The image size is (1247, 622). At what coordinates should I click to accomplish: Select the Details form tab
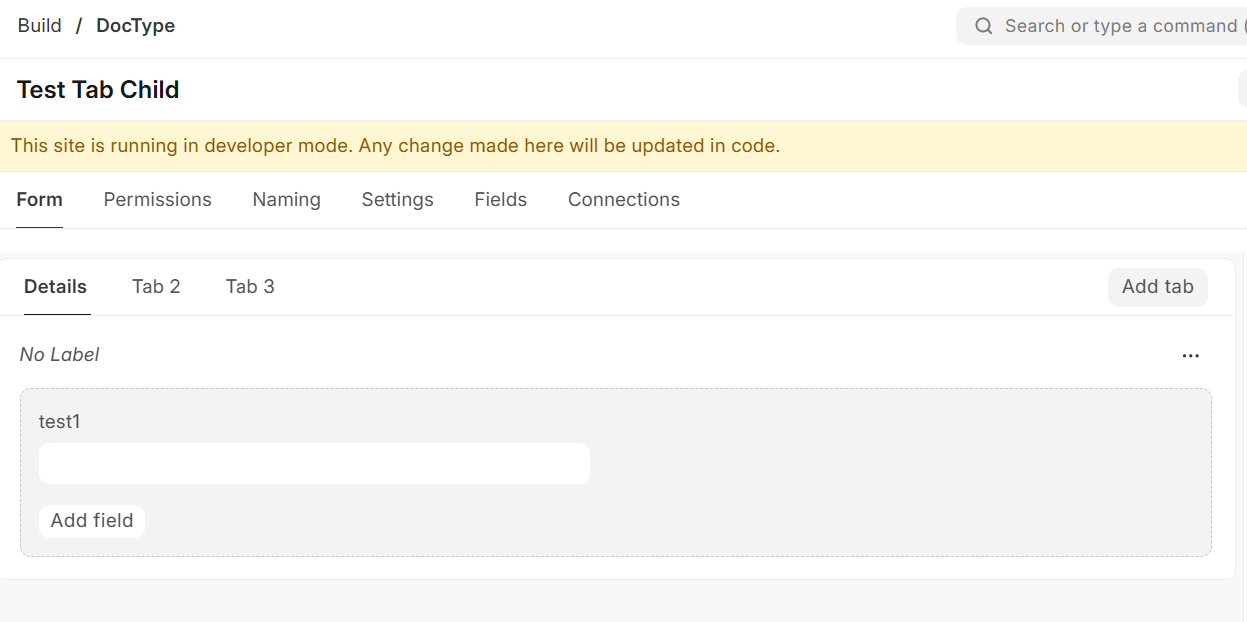click(x=56, y=287)
